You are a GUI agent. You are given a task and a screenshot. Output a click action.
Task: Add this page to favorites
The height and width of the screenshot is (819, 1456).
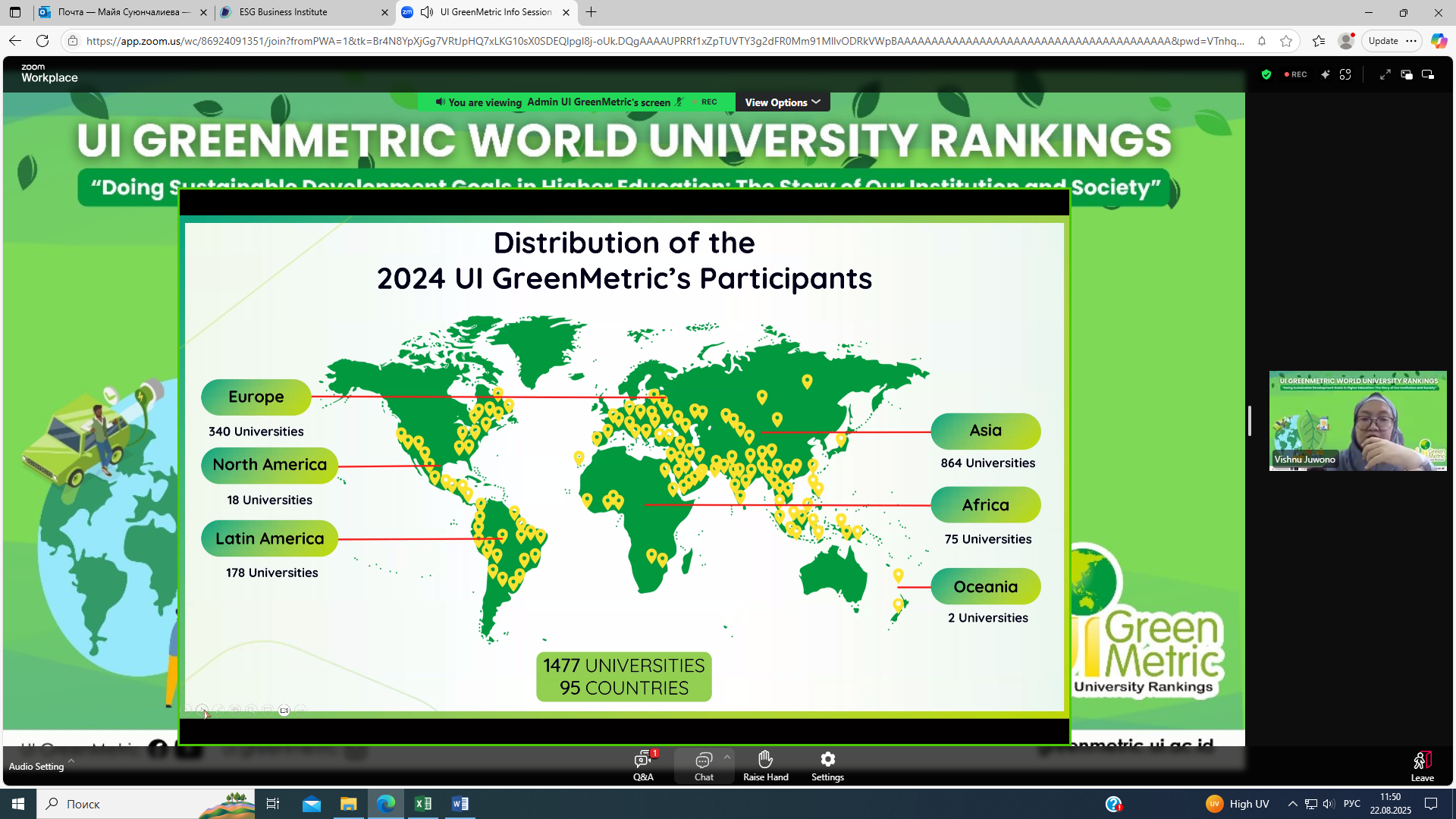tap(1286, 41)
